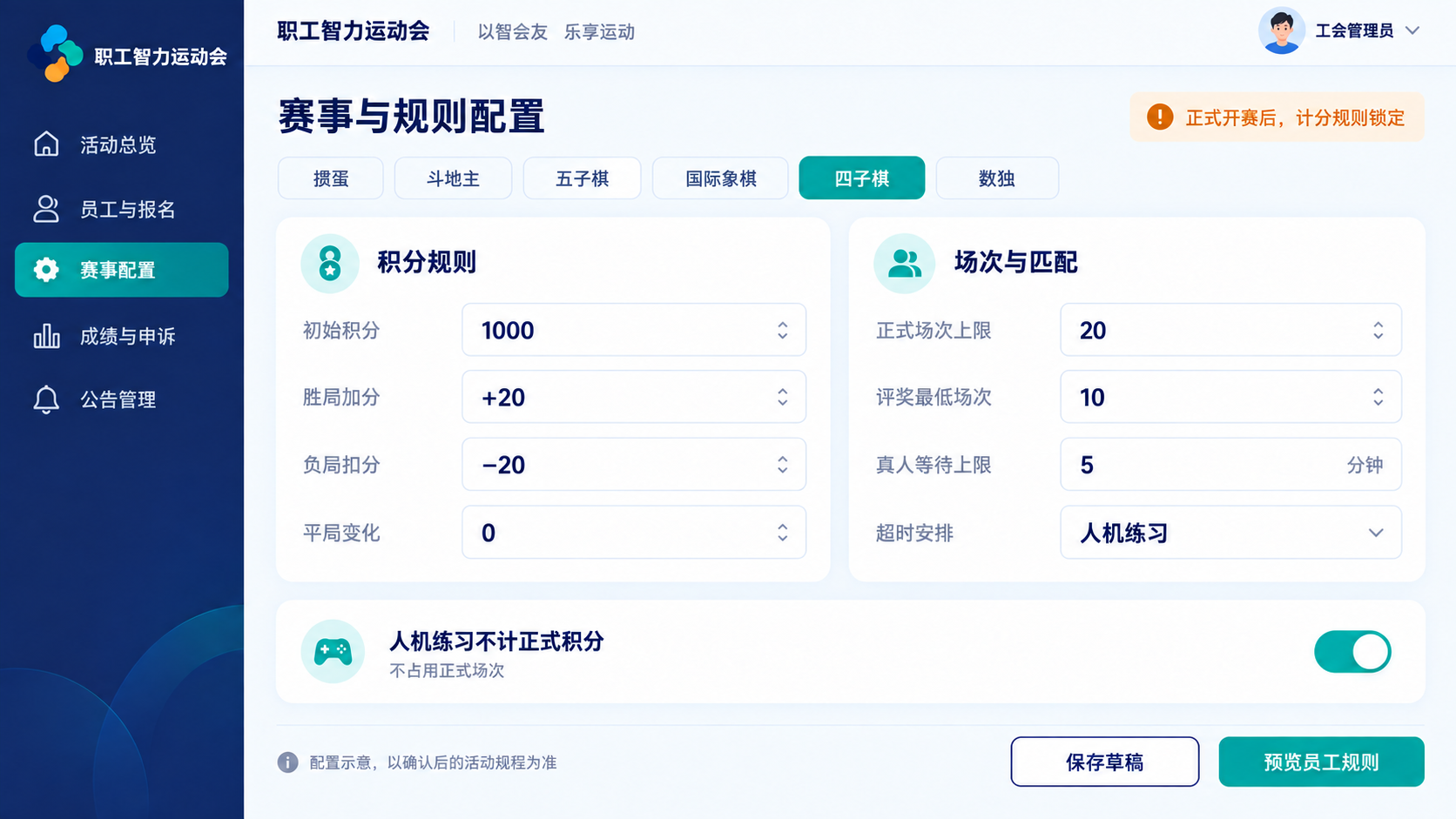Click the 平局变化 stepper arrows
1456x819 pixels.
(782, 533)
